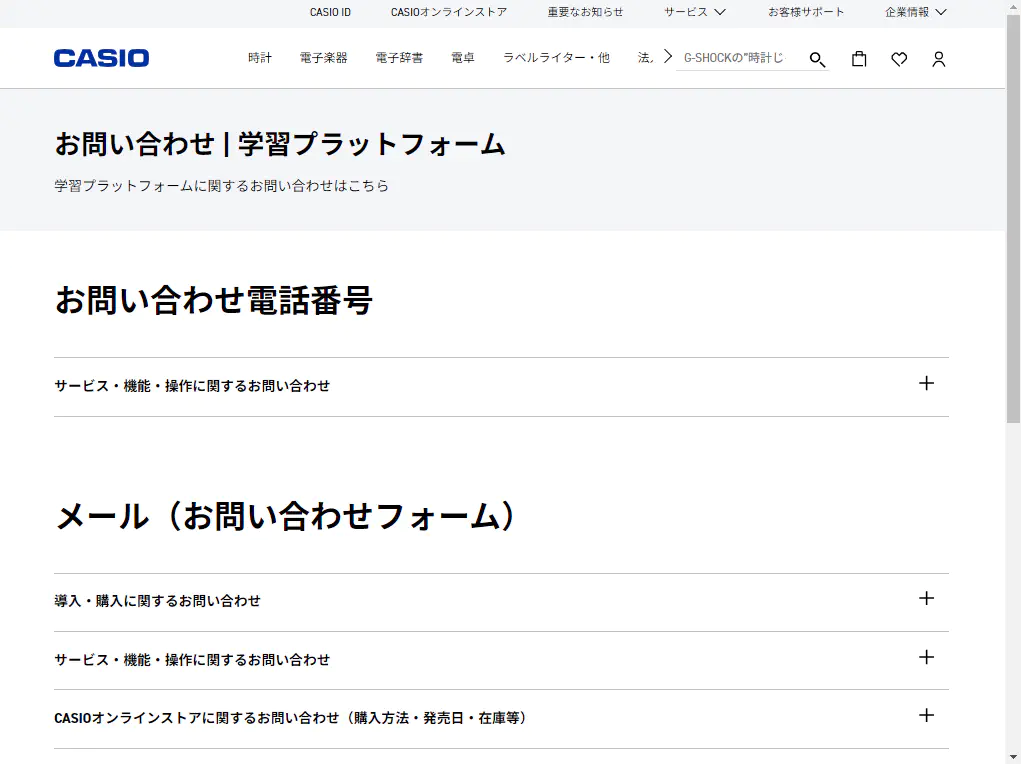
Task: Open the shopping bag icon
Action: click(858, 59)
